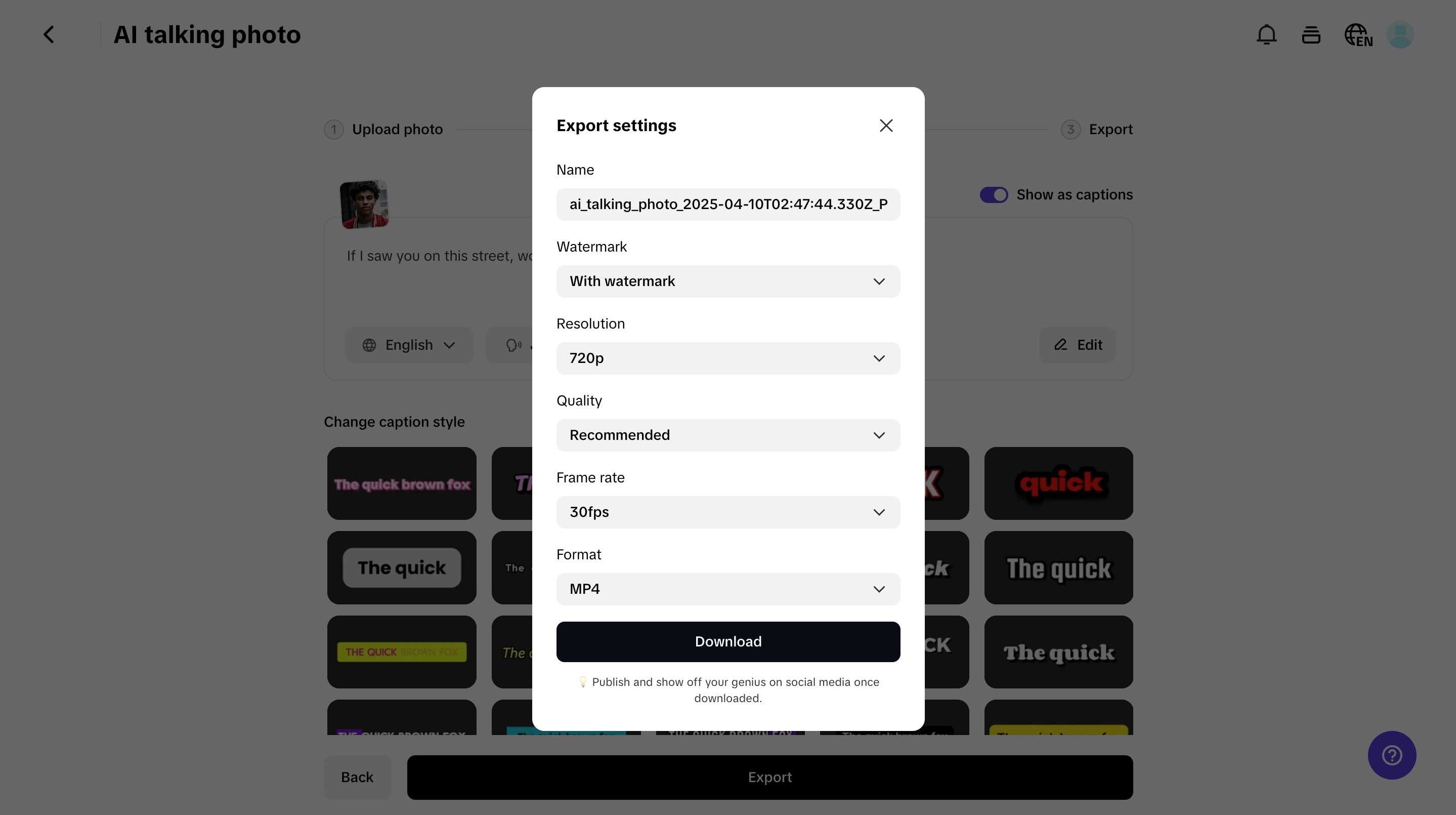This screenshot has height=815, width=1456.
Task: Click the Download button
Action: click(x=728, y=641)
